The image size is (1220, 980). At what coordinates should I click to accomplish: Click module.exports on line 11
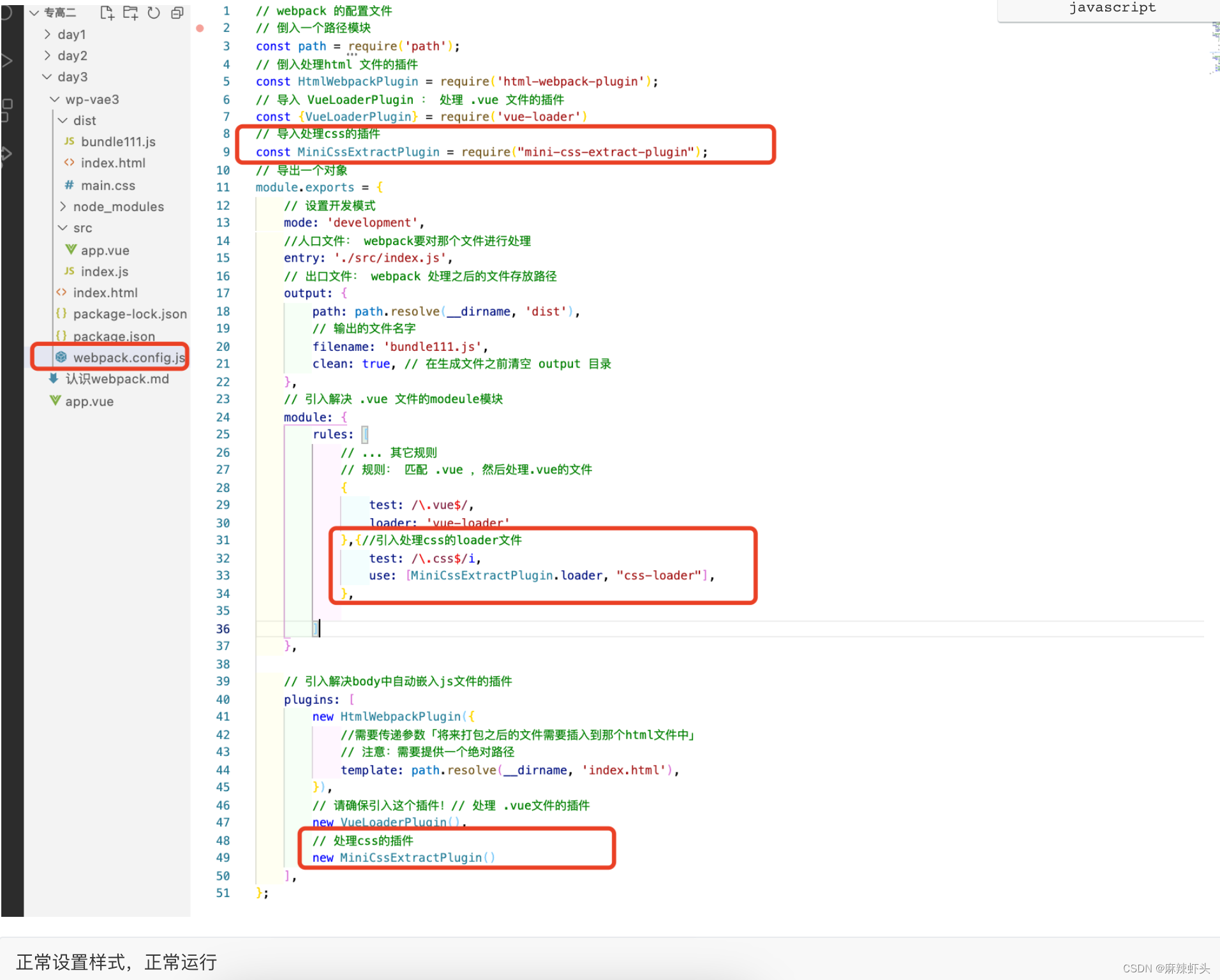(305, 187)
